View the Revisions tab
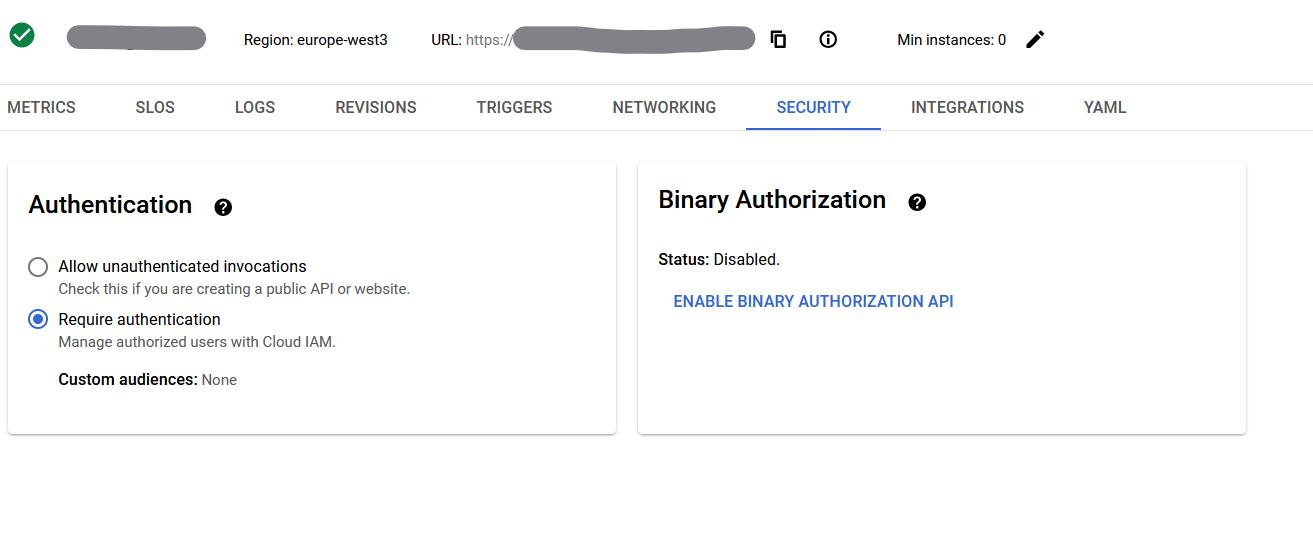Viewport: 1313px width, 542px height. [x=376, y=108]
